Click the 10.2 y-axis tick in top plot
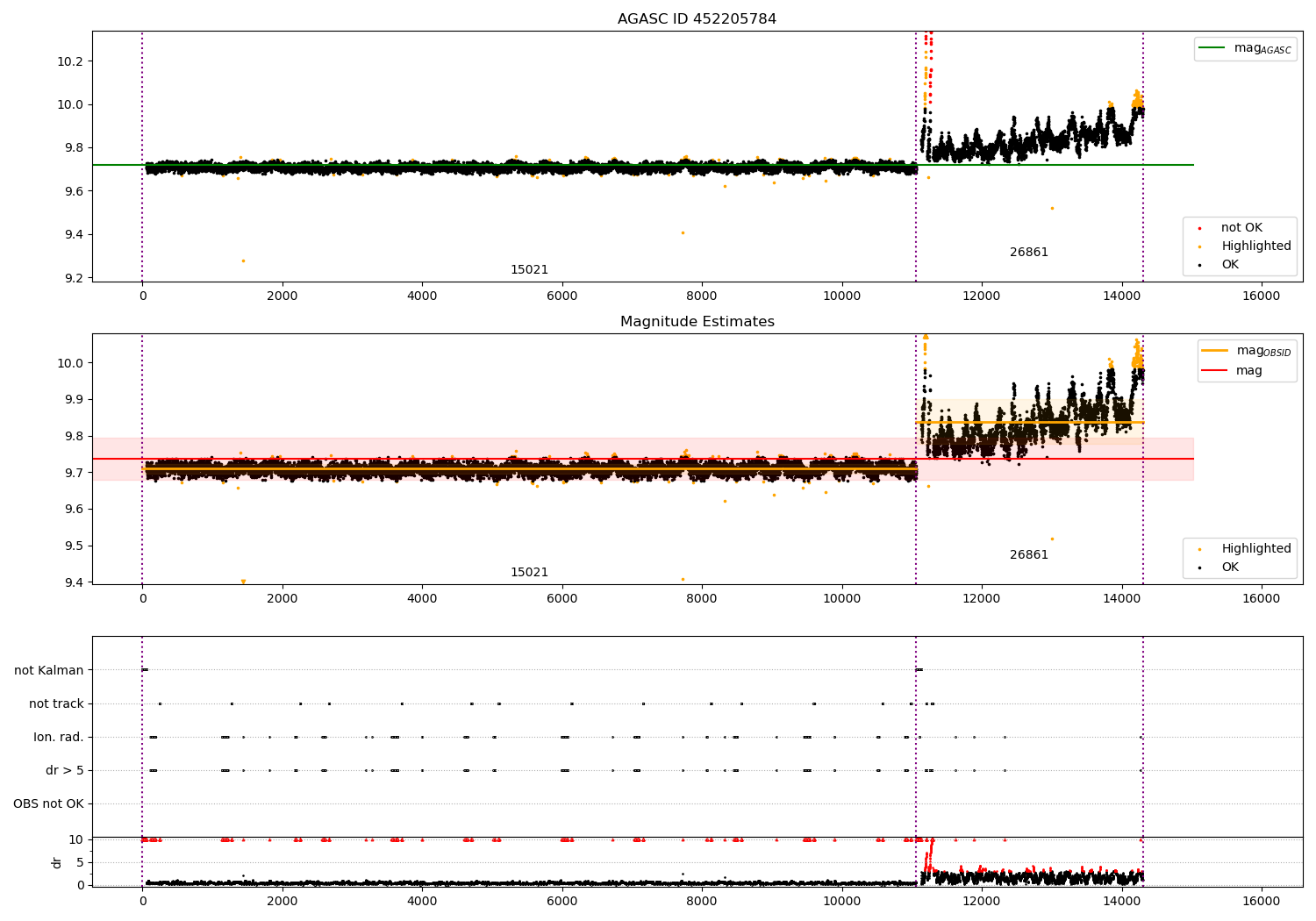The image size is (1316, 921). pyautogui.click(x=70, y=61)
